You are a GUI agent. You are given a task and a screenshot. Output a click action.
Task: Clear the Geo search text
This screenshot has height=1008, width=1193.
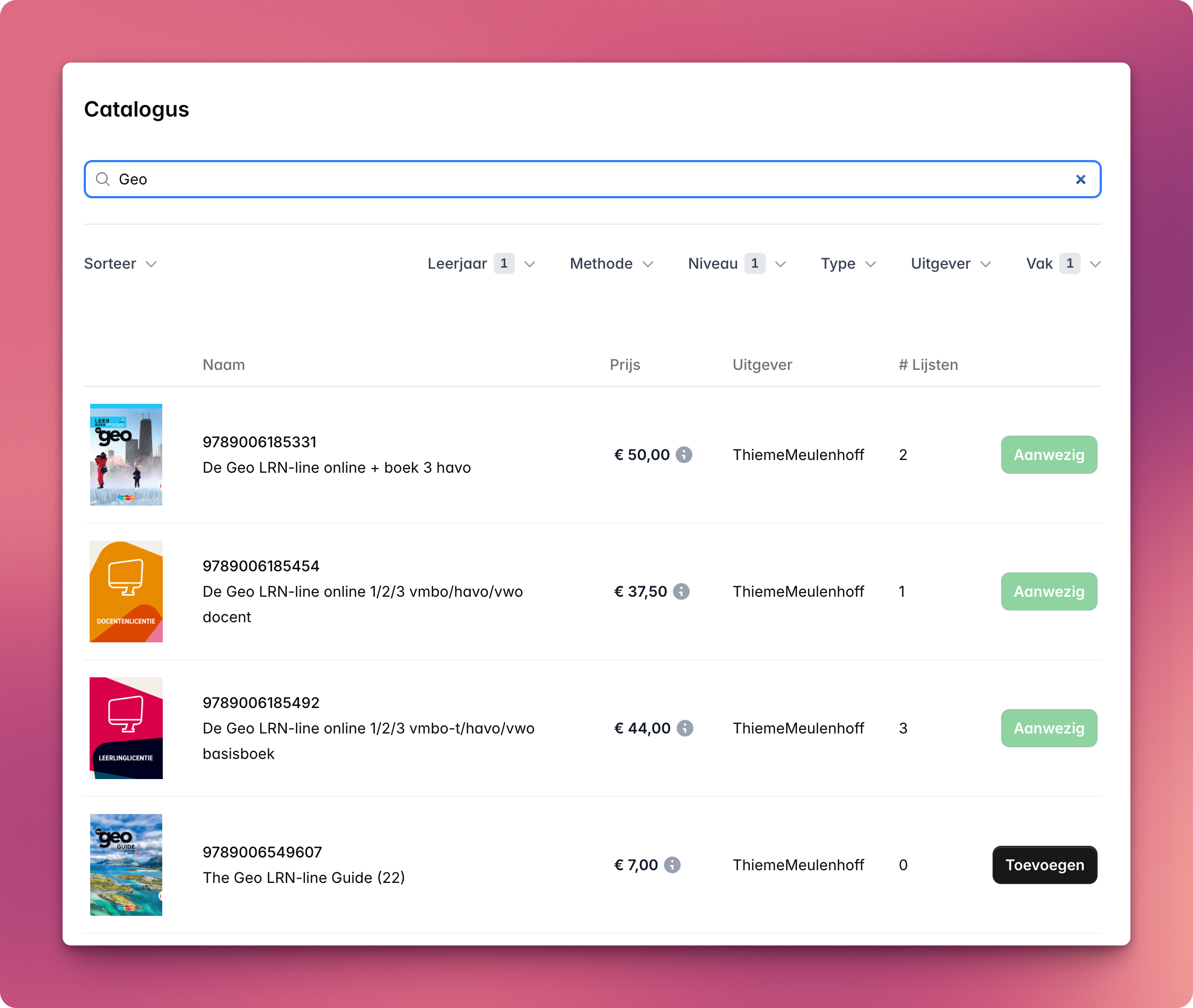coord(1080,180)
